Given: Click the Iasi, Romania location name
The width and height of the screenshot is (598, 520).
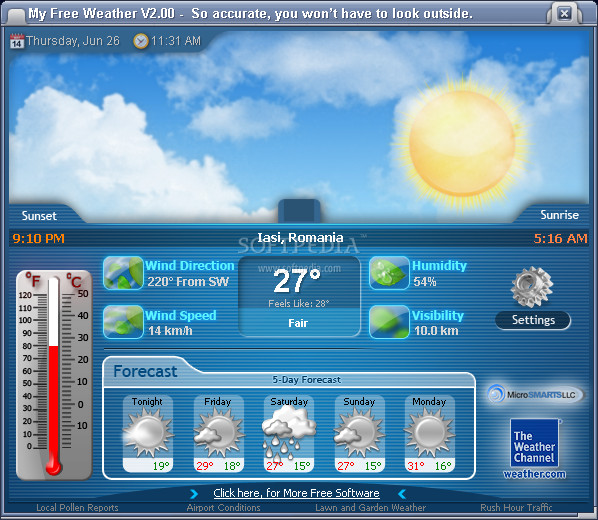Looking at the screenshot, I should coord(301,238).
